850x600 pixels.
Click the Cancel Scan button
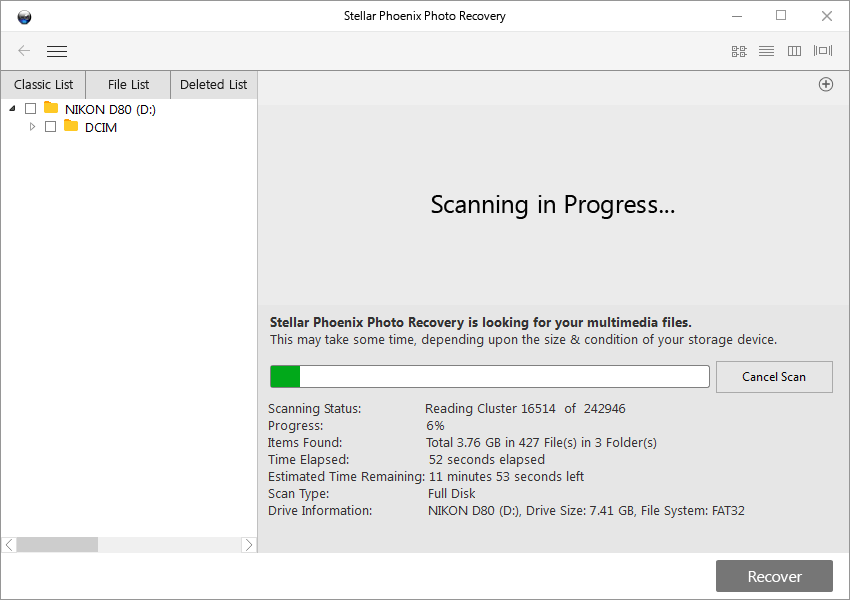774,377
